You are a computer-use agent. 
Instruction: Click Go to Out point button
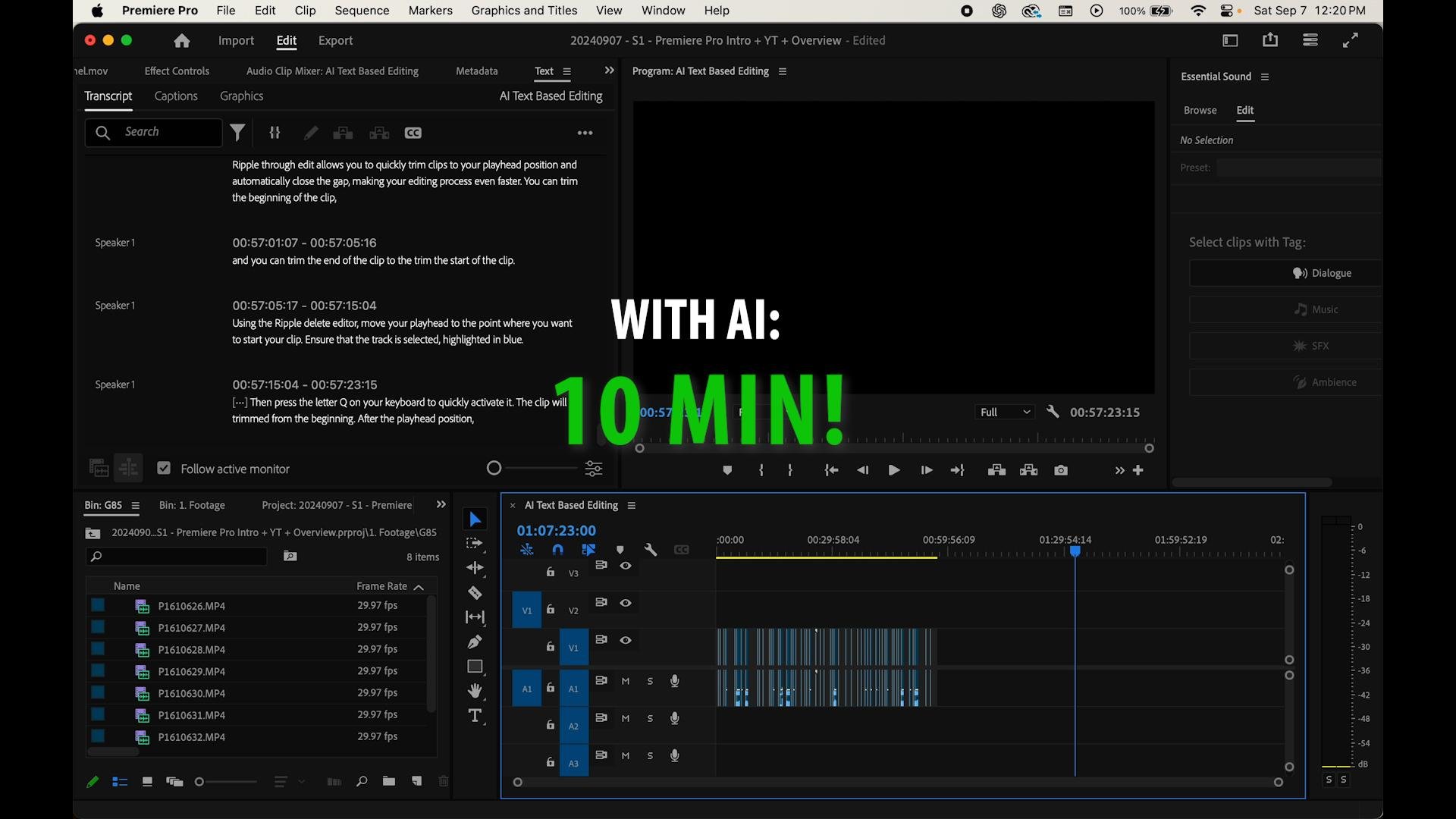(957, 470)
